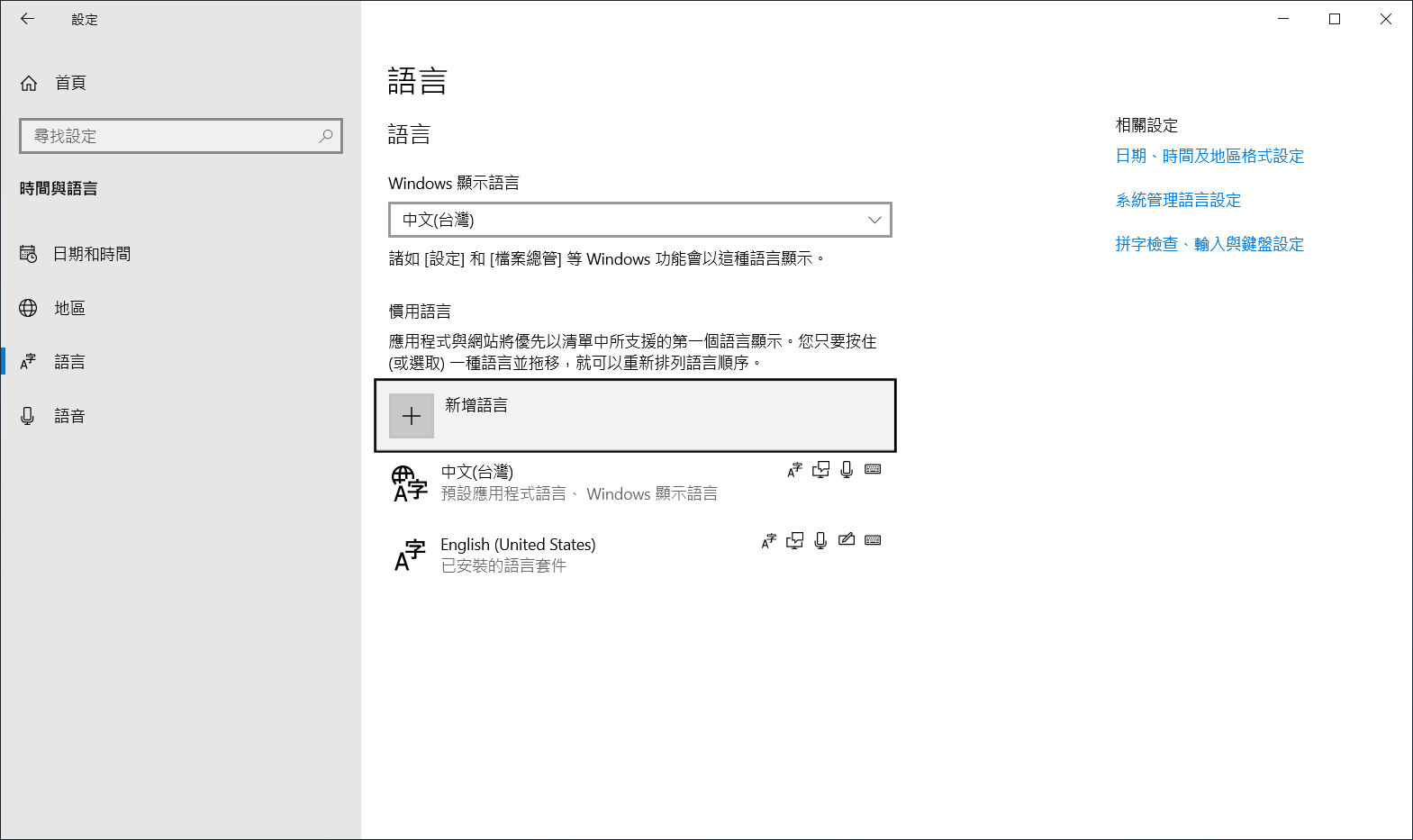This screenshot has width=1413, height=840.
Task: Click the microphone icon for 語音
Action: pyautogui.click(x=29, y=416)
